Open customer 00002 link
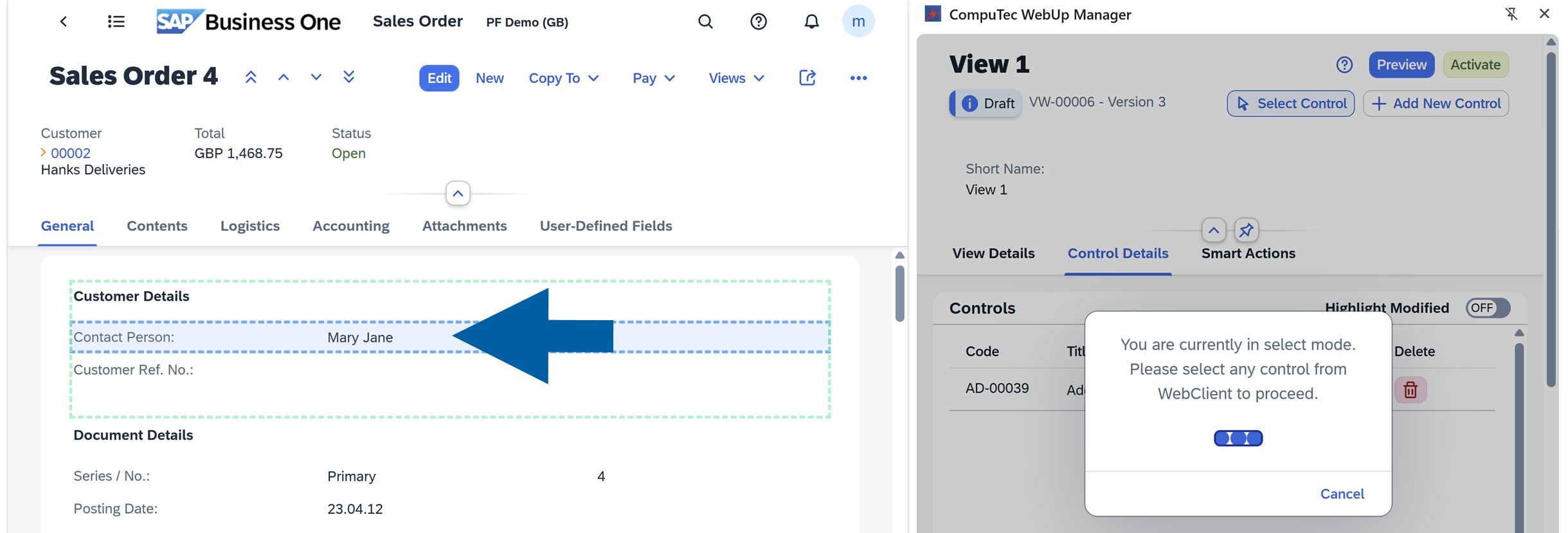 coord(71,153)
